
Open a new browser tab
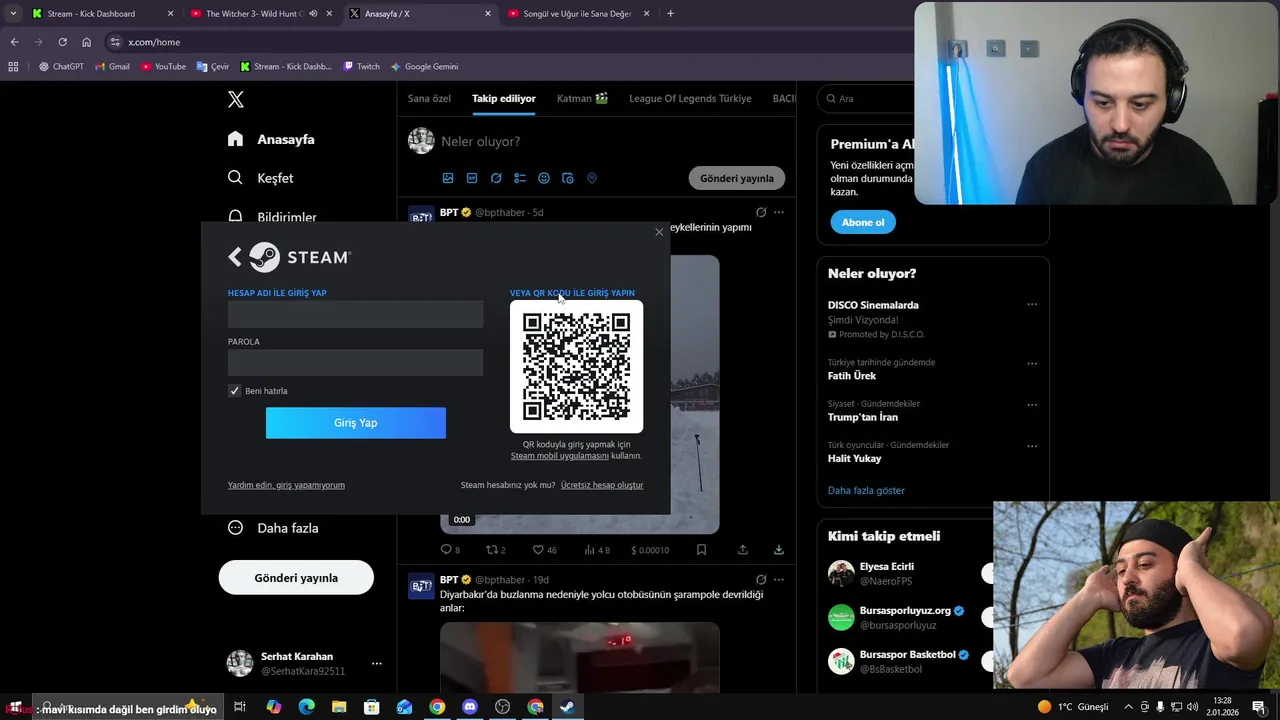point(670,13)
